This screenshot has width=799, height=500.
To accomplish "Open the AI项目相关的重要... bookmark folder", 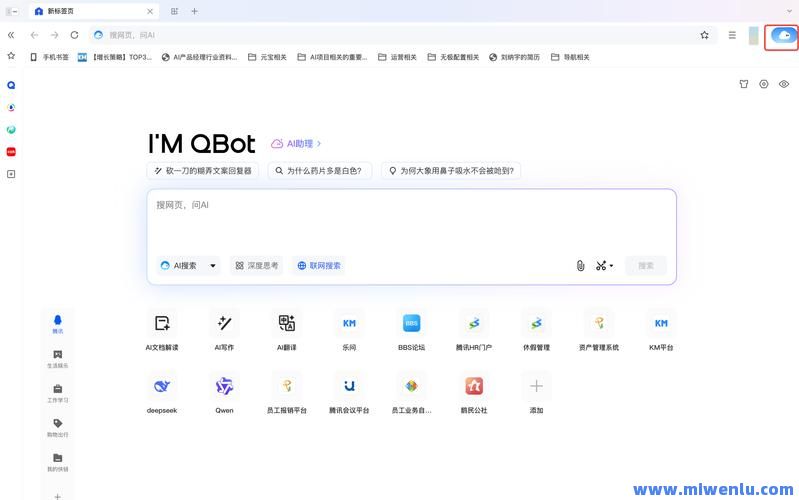I will click(x=332, y=57).
